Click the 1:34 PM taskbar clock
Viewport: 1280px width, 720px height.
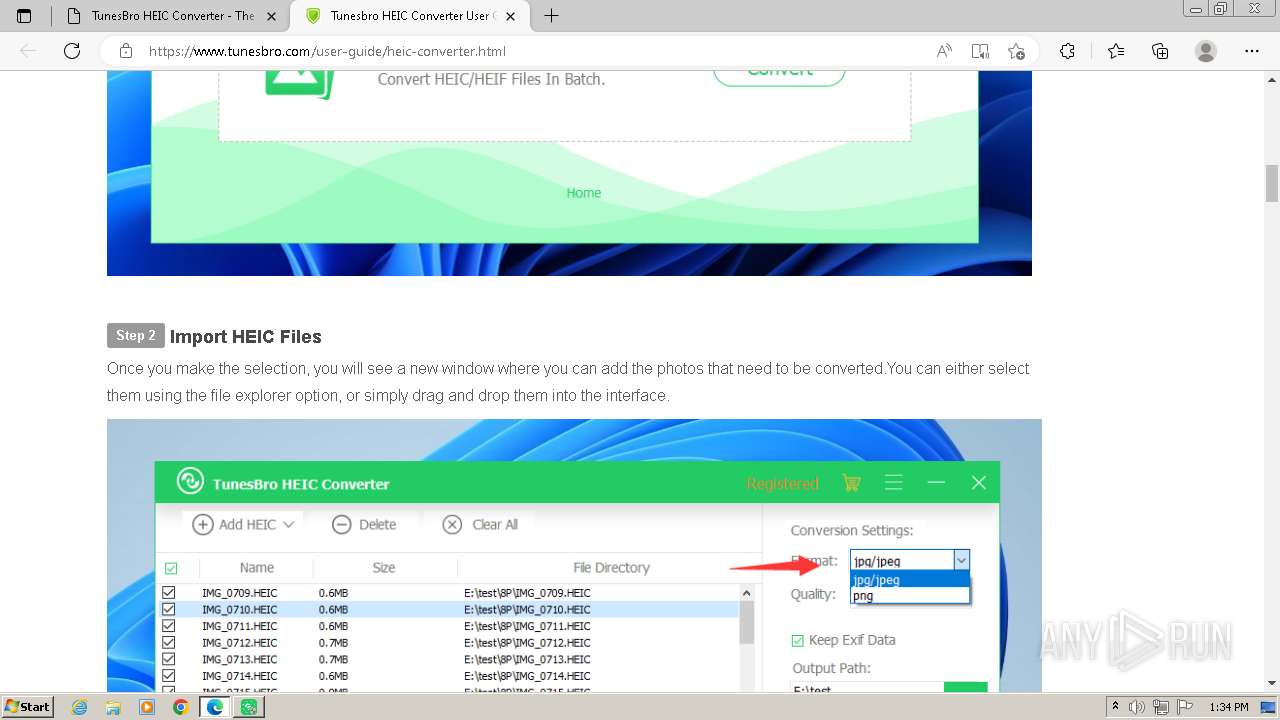tap(1229, 707)
